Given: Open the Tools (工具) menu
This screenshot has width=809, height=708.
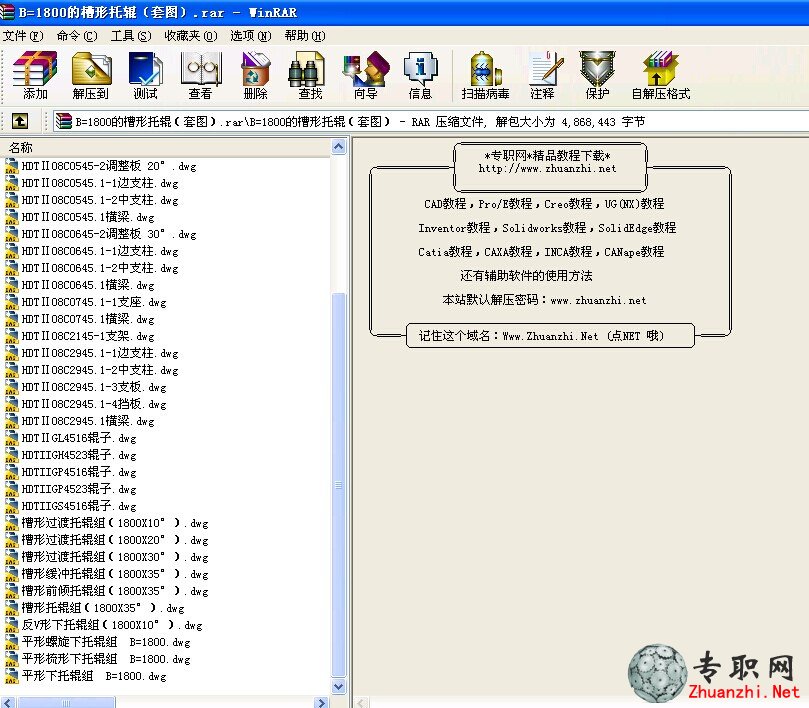Looking at the screenshot, I should point(131,36).
